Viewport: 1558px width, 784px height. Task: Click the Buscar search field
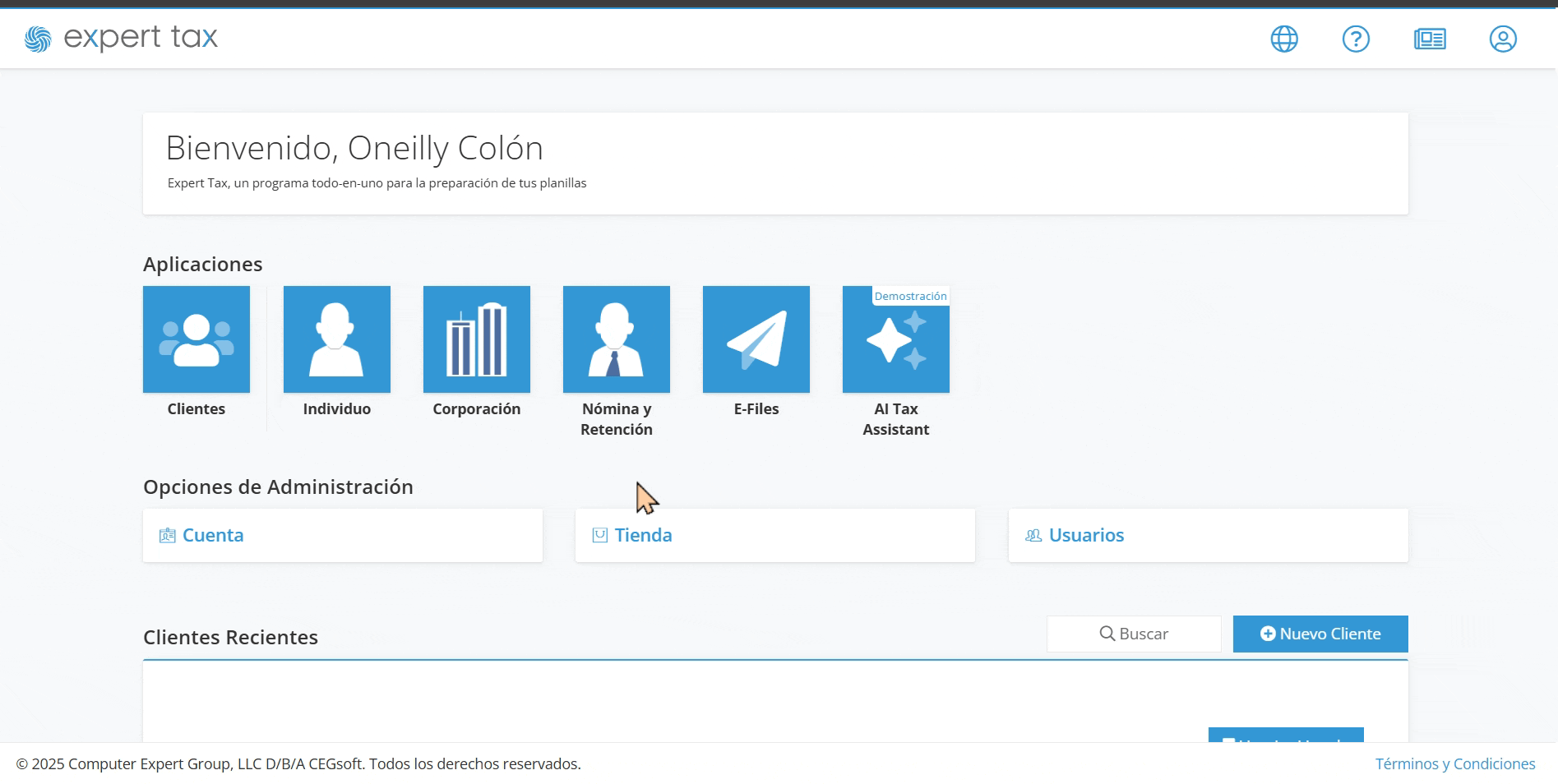[1134, 634]
